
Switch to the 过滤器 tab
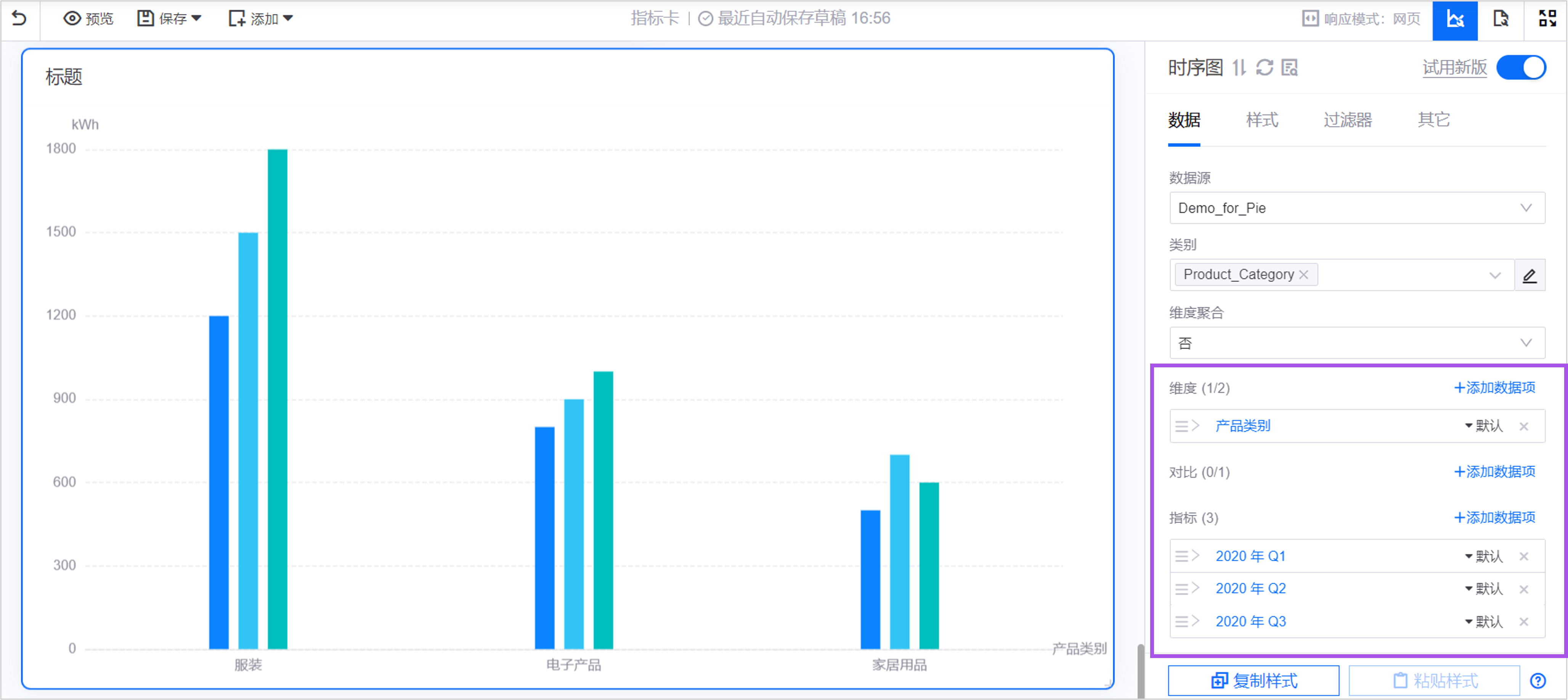[x=1347, y=120]
